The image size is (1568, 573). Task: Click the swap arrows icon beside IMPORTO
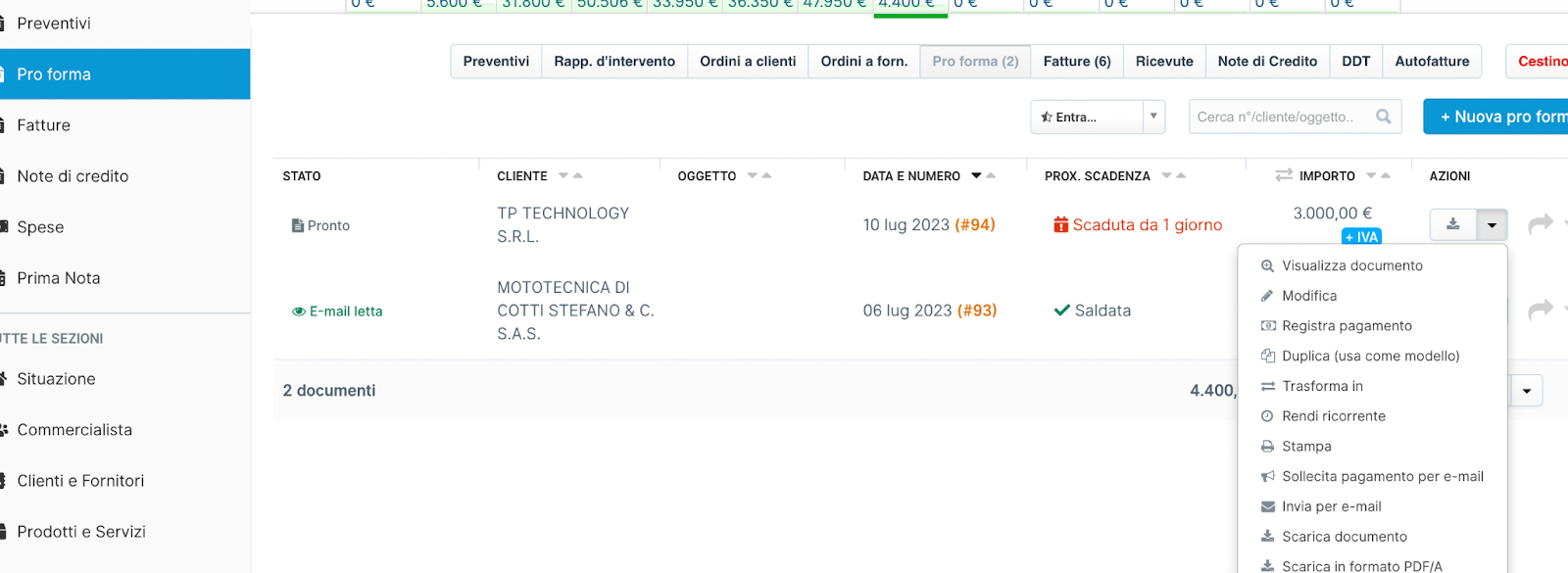pyautogui.click(x=1283, y=175)
